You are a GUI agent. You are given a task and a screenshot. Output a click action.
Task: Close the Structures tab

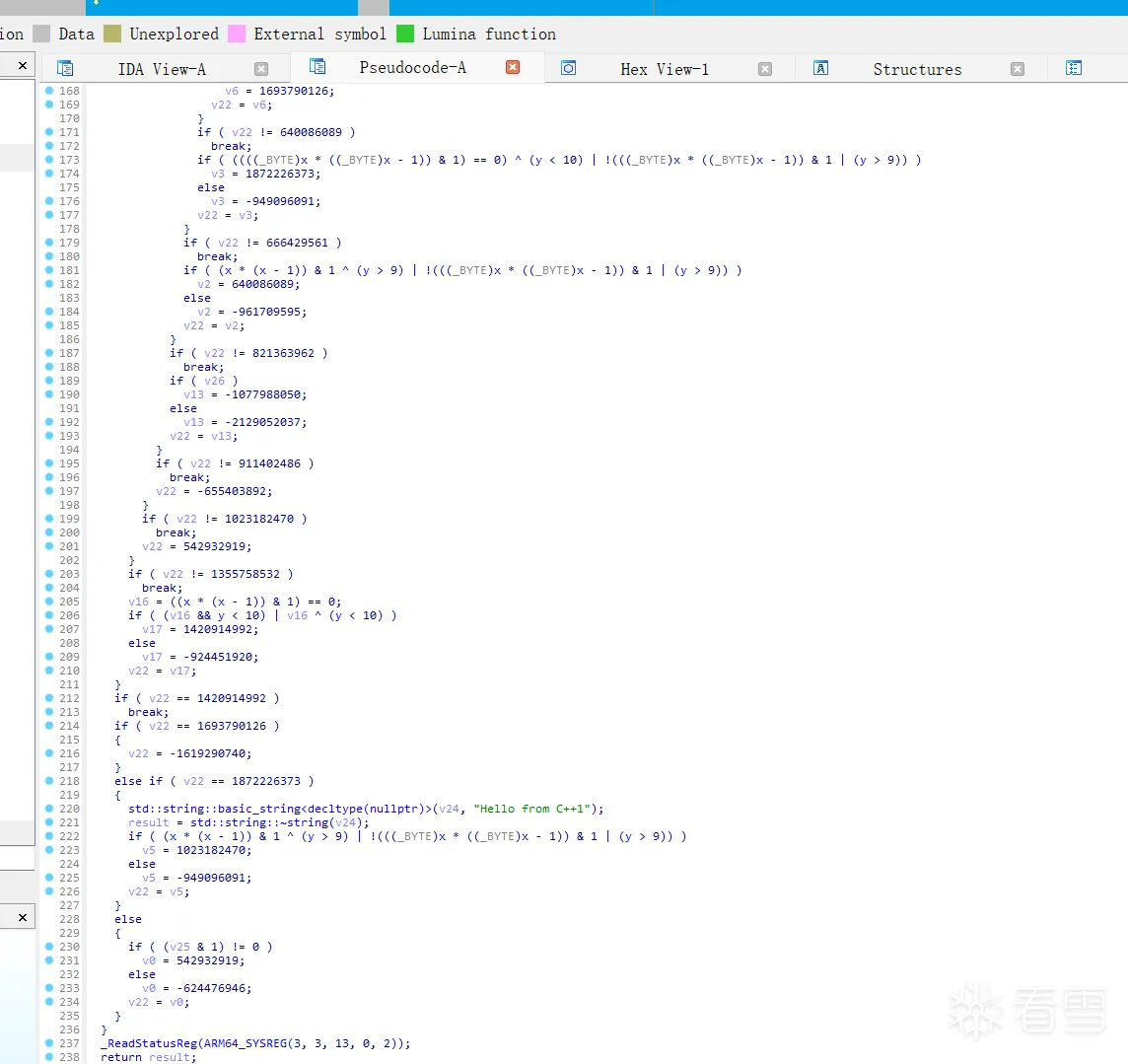pyautogui.click(x=1018, y=69)
